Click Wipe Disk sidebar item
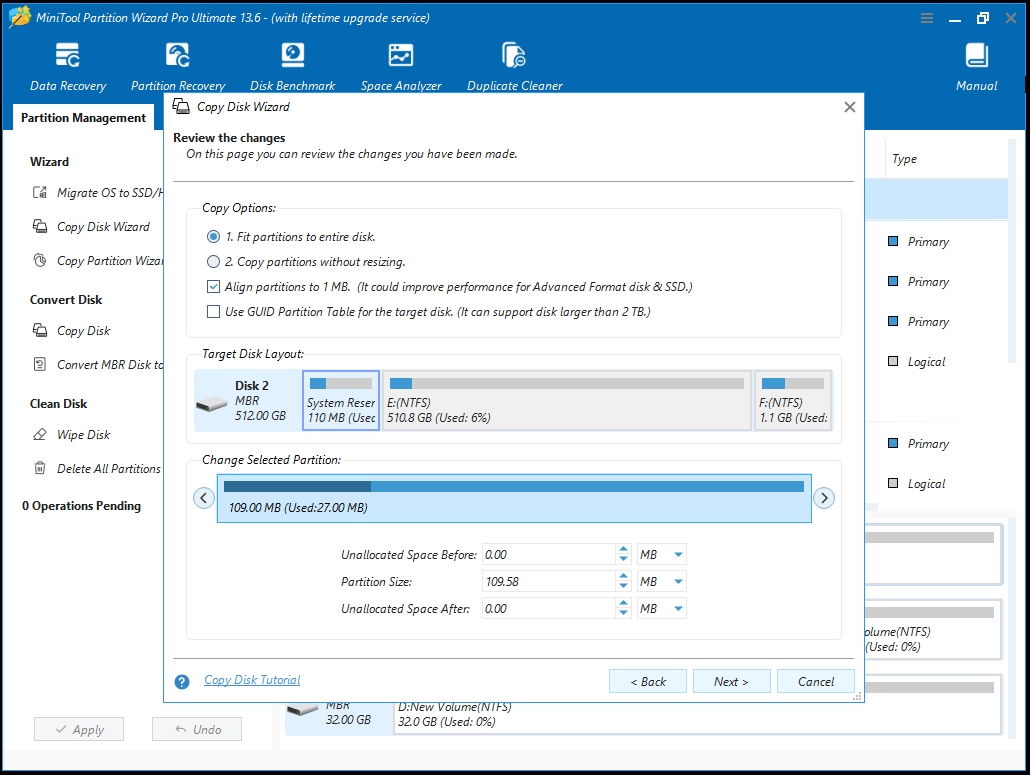 tap(72, 435)
